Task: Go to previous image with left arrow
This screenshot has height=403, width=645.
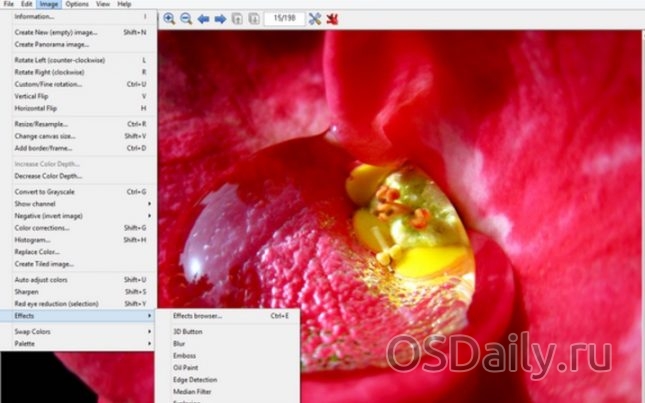Action: pyautogui.click(x=203, y=18)
